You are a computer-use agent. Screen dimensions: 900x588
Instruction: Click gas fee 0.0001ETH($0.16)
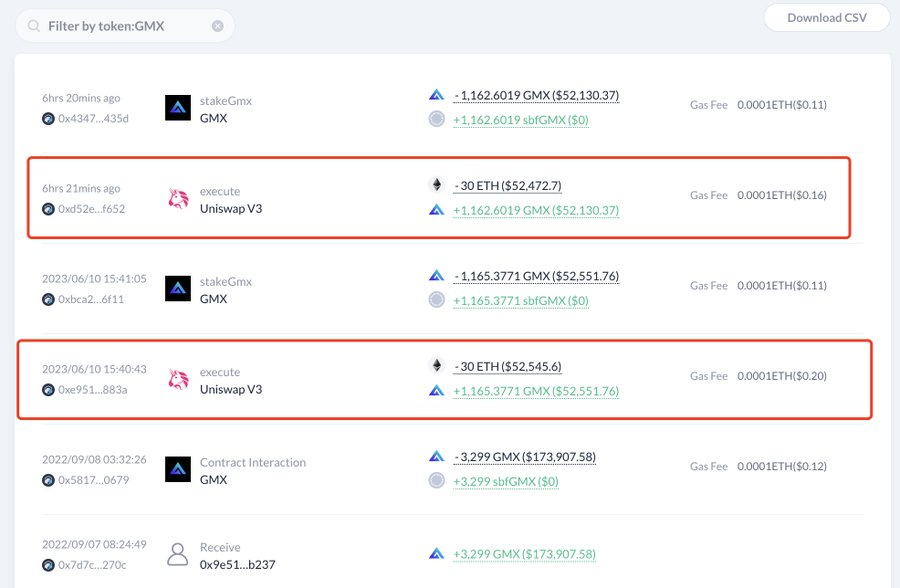tap(782, 195)
